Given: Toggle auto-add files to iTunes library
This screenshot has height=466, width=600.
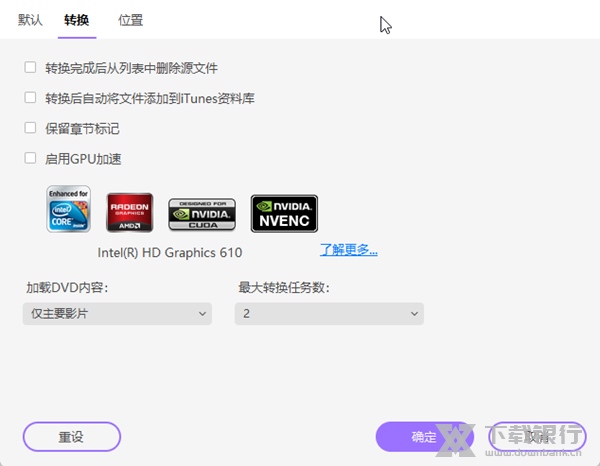Looking at the screenshot, I should 30,98.
